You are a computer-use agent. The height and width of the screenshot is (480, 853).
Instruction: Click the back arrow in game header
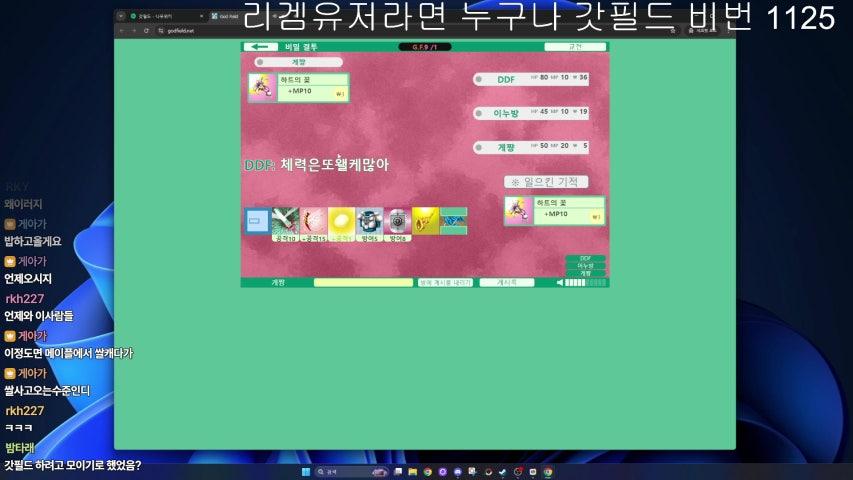260,47
